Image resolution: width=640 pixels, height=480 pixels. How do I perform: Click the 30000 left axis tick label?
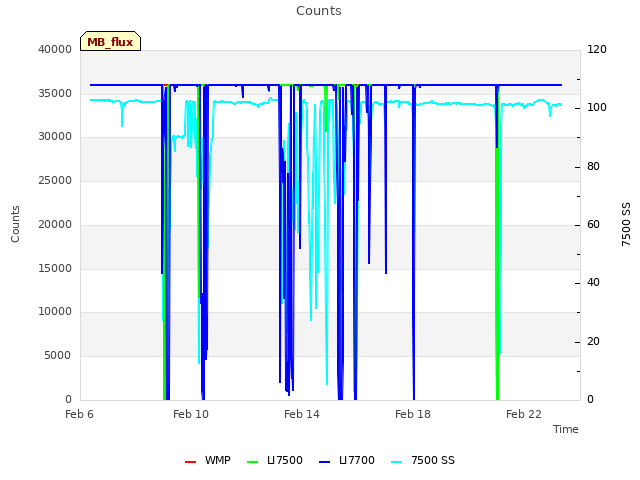coord(55,137)
